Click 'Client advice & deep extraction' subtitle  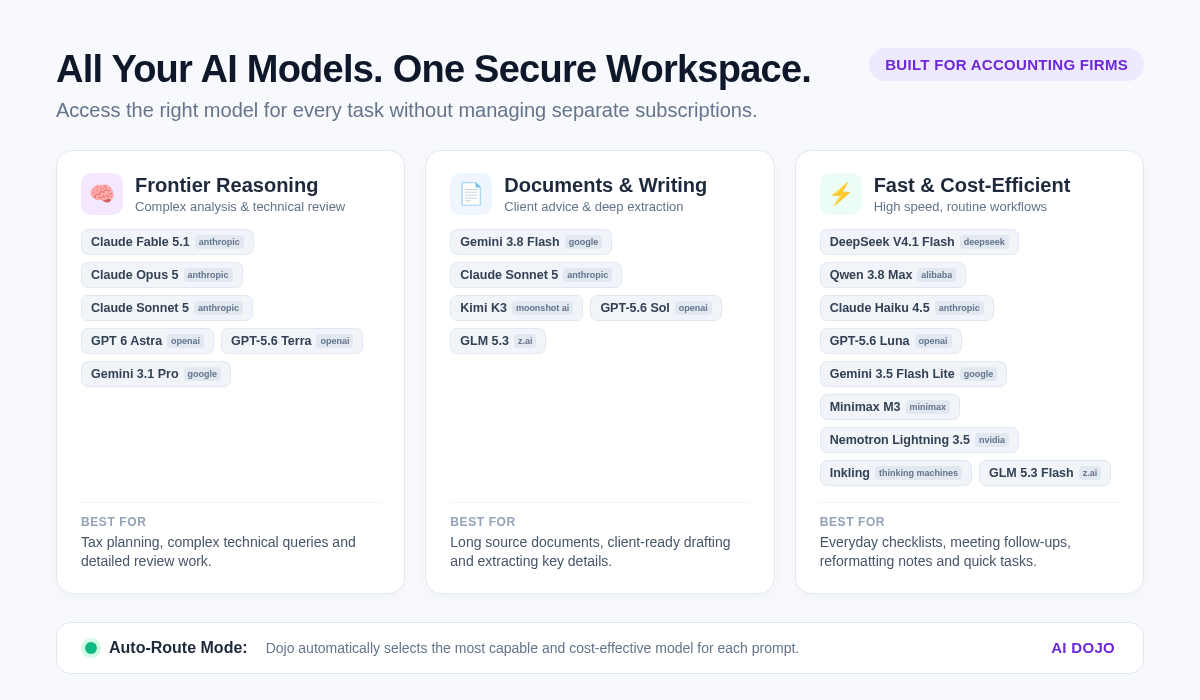point(594,207)
